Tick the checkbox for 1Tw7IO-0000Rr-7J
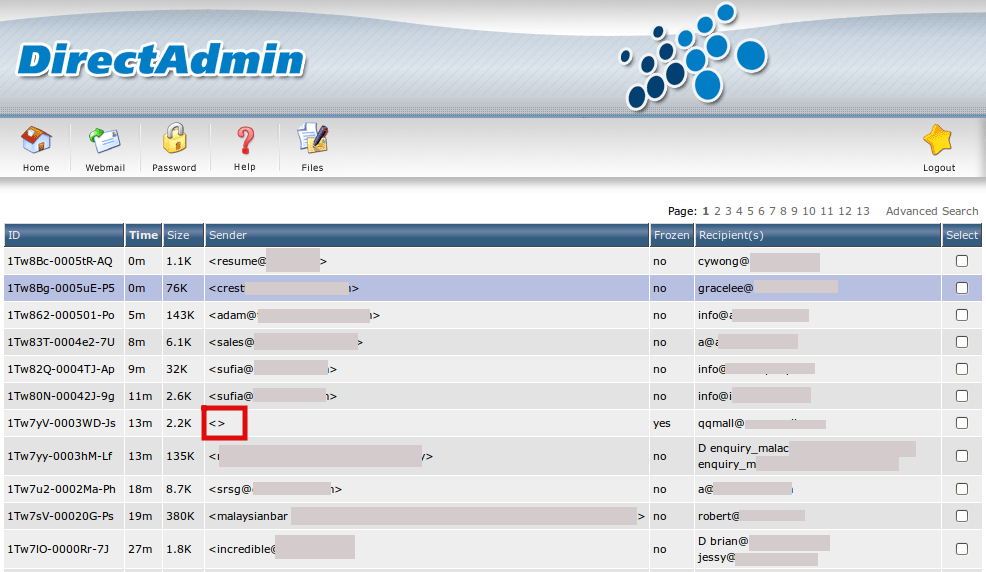986x572 pixels. (961, 549)
